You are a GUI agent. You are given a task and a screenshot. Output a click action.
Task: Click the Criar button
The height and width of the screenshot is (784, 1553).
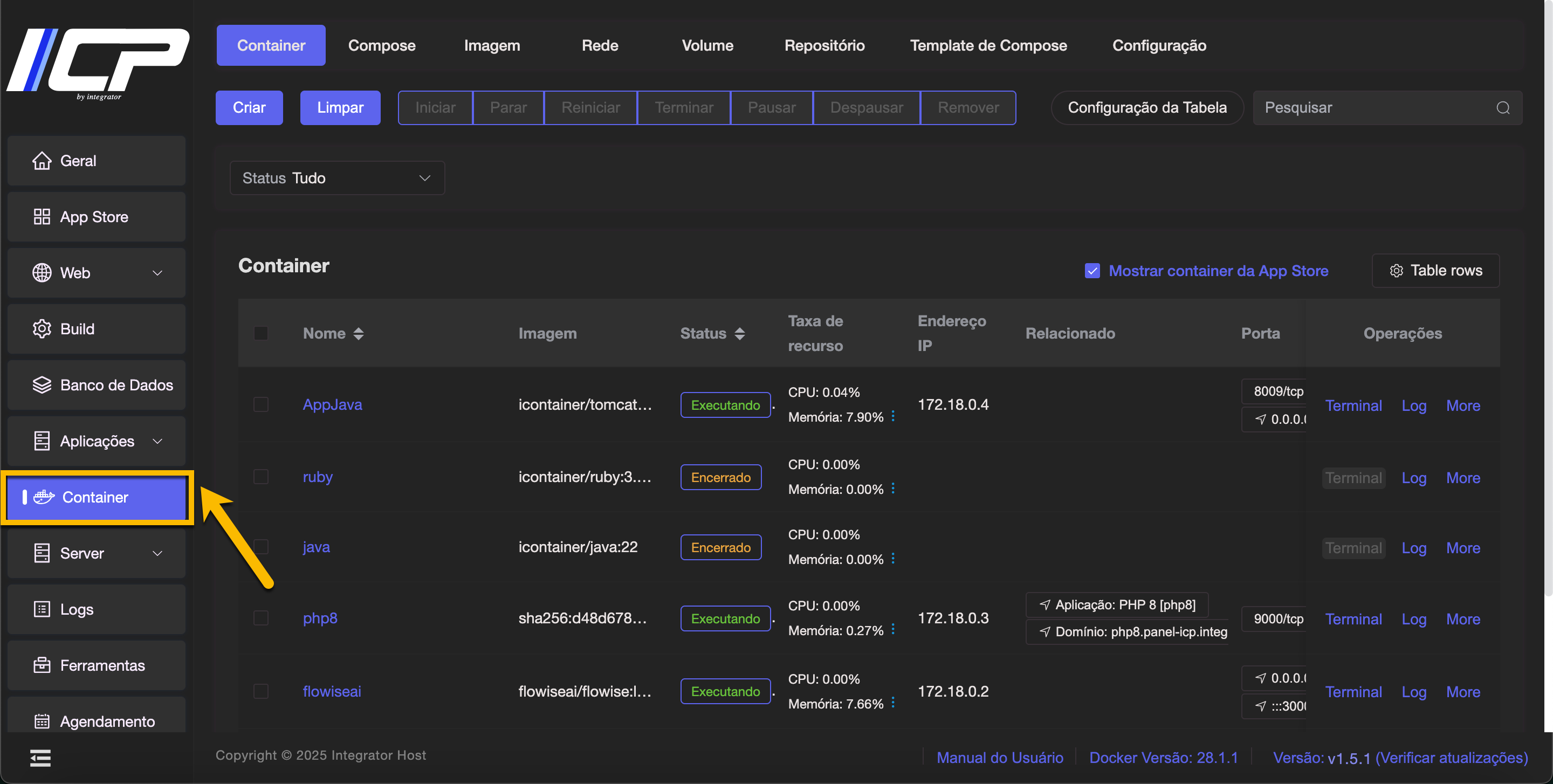(249, 108)
